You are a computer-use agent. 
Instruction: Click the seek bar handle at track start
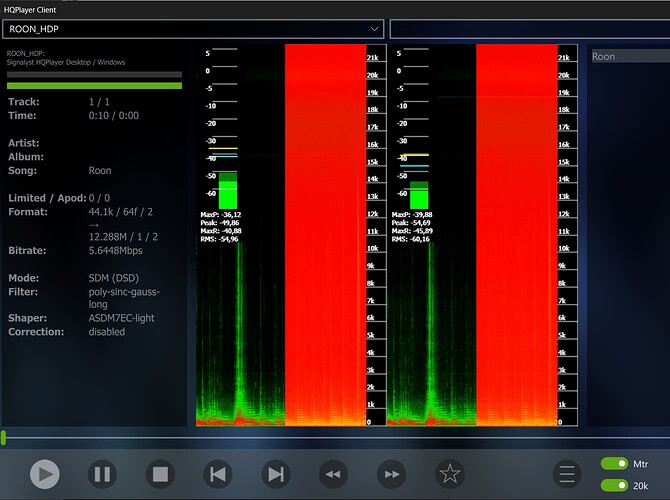click(3, 438)
